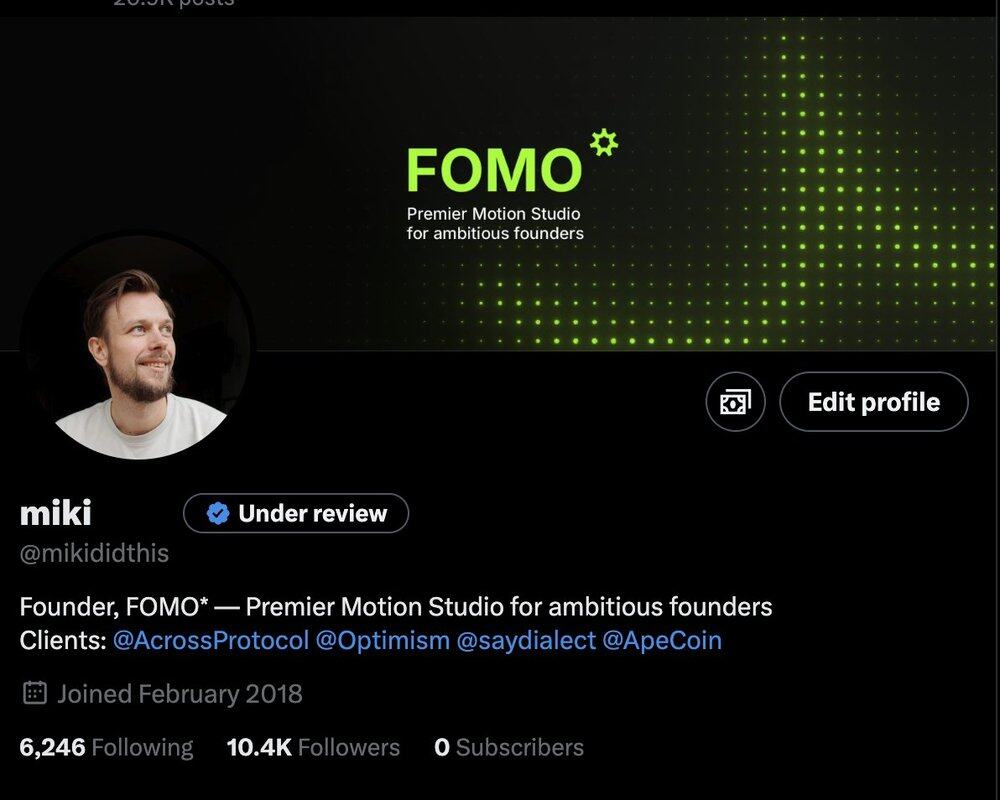Open the @saydialect profile link

[x=526, y=640]
